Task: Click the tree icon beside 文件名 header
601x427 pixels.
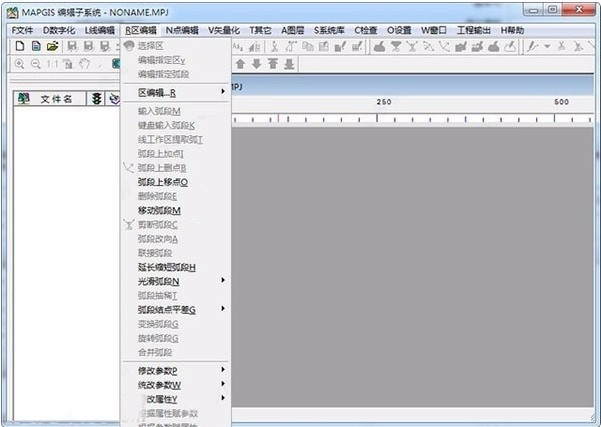Action: (24, 99)
